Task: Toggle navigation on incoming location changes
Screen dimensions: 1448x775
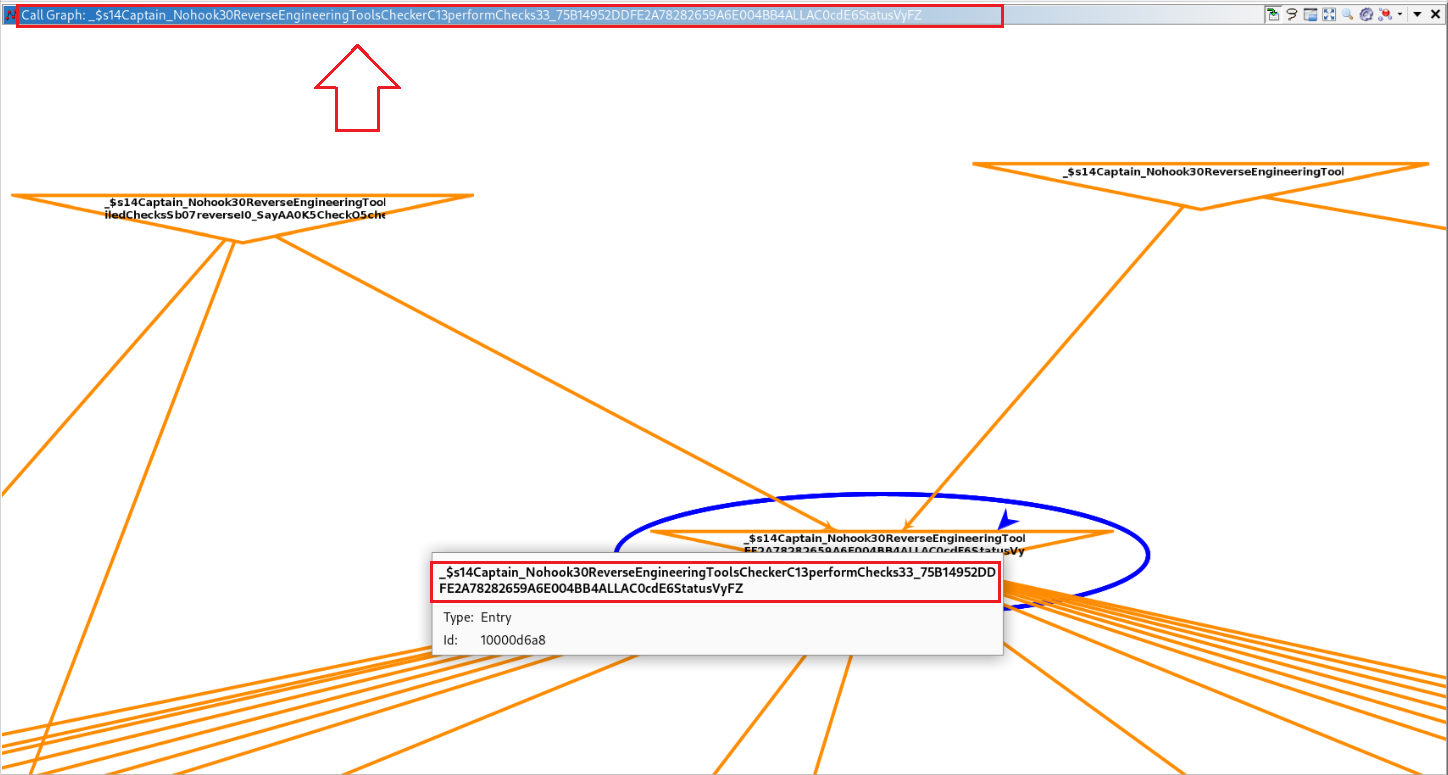Action: pyautogui.click(x=1273, y=14)
